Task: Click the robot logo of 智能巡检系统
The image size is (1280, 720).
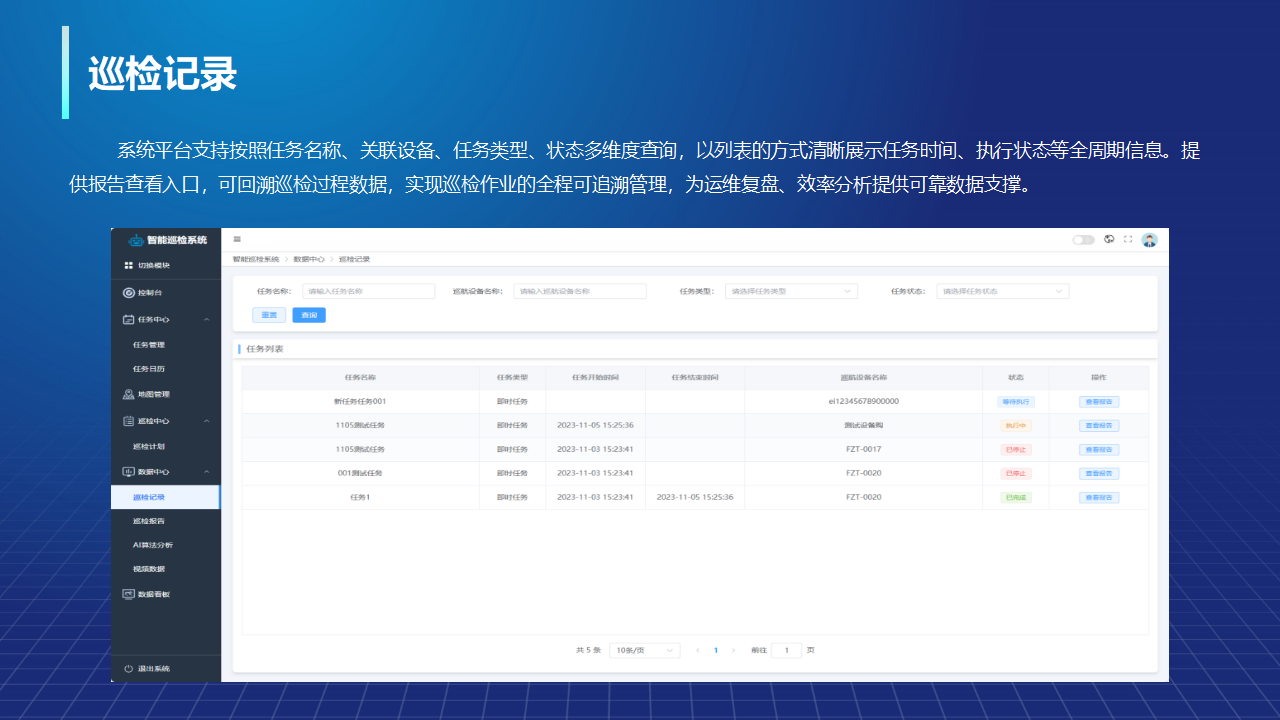Action: pos(136,240)
